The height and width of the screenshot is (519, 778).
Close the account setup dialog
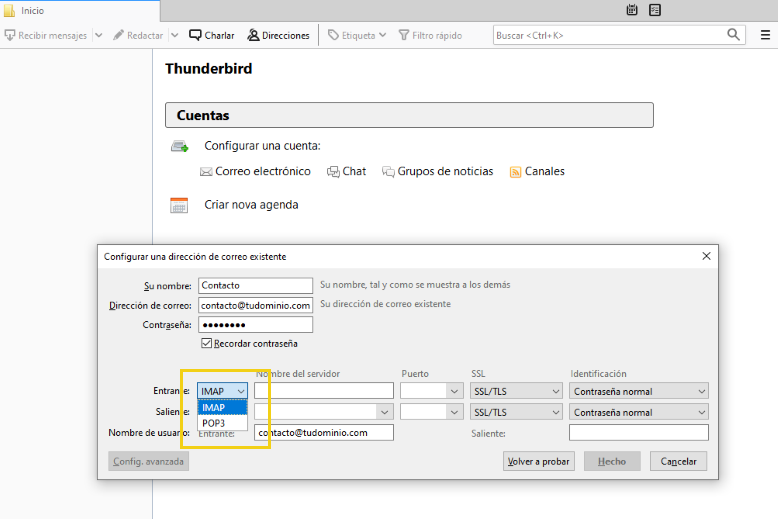pos(707,256)
